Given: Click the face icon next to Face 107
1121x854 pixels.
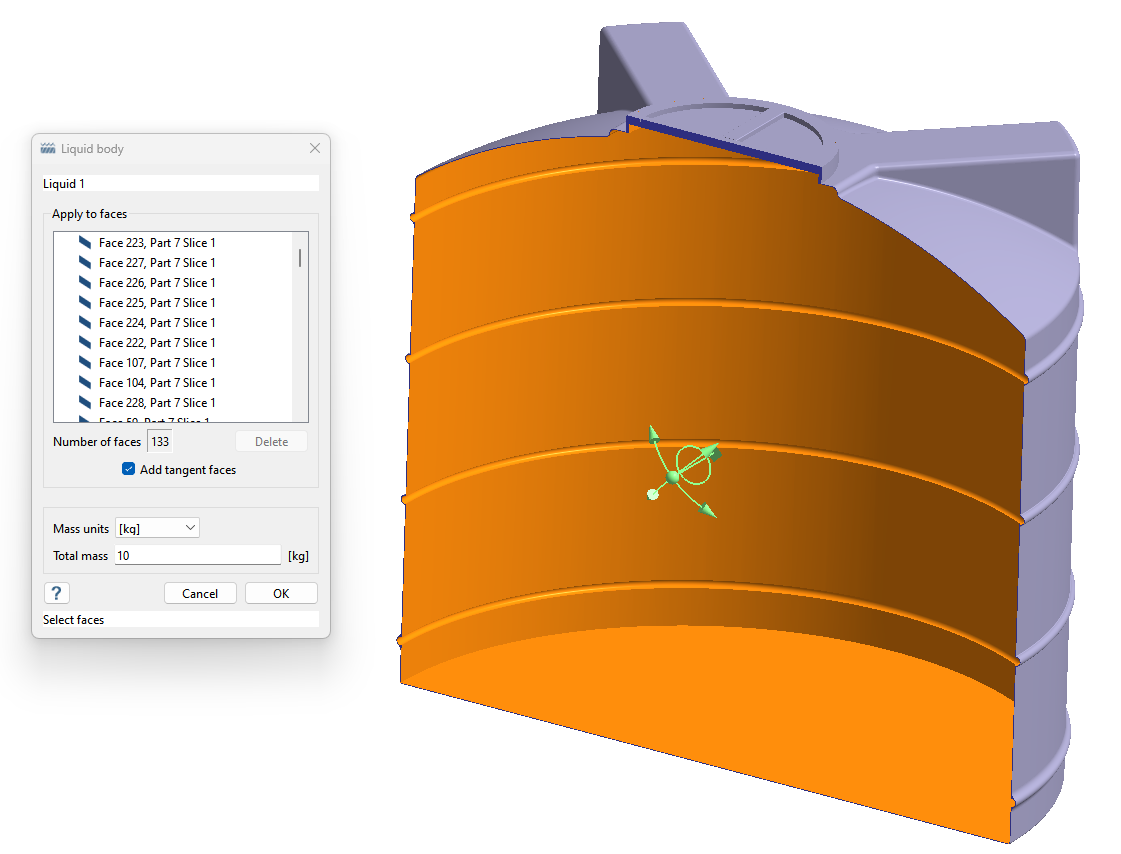Looking at the screenshot, I should point(85,363).
